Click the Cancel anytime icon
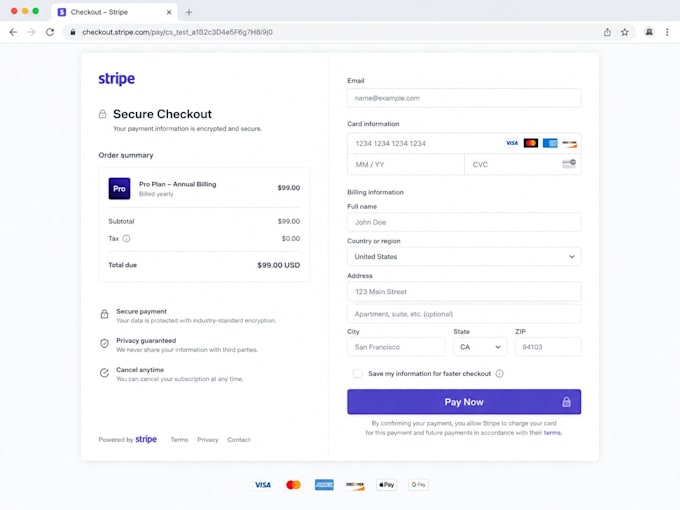 point(105,373)
